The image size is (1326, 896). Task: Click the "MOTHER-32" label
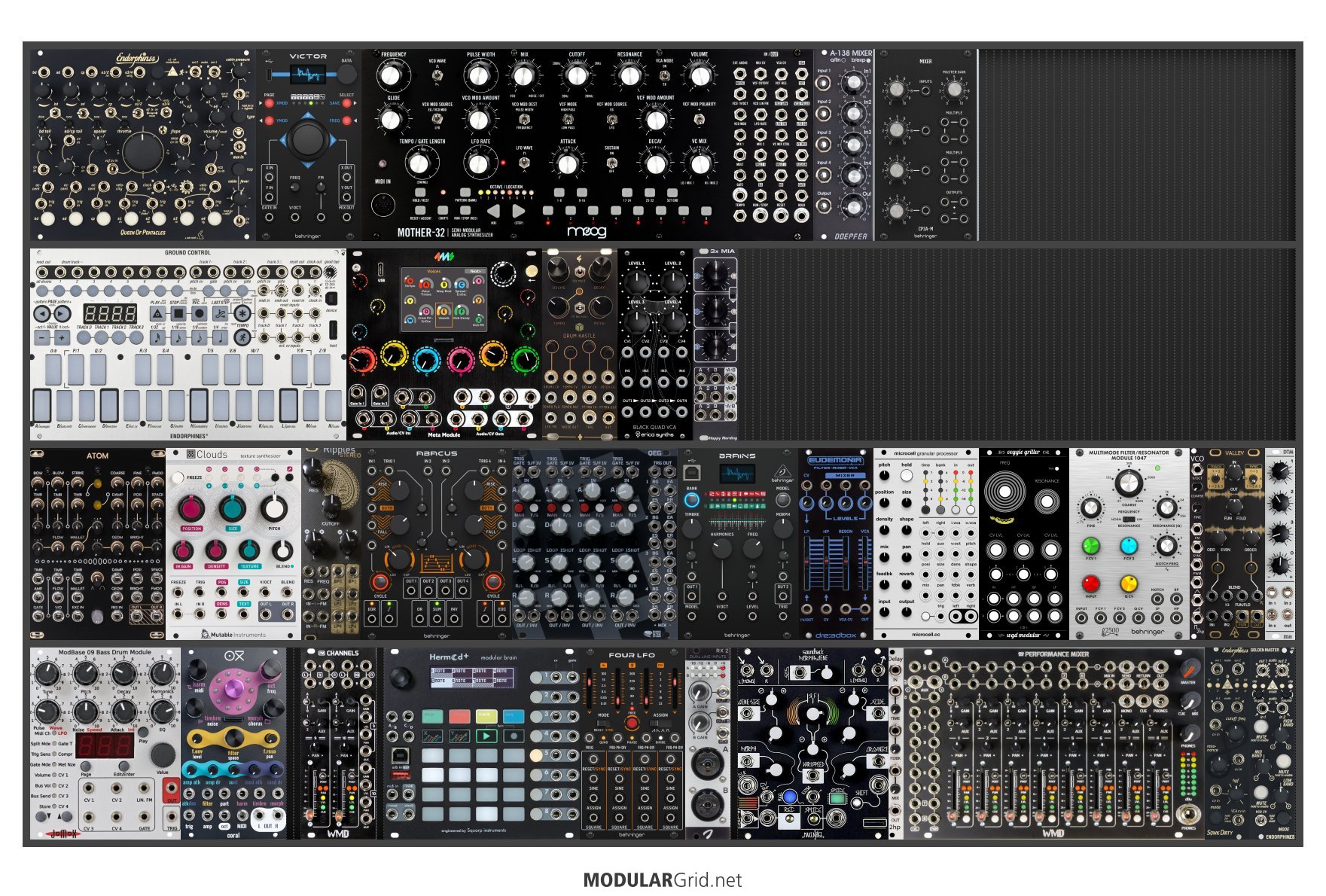[x=421, y=233]
